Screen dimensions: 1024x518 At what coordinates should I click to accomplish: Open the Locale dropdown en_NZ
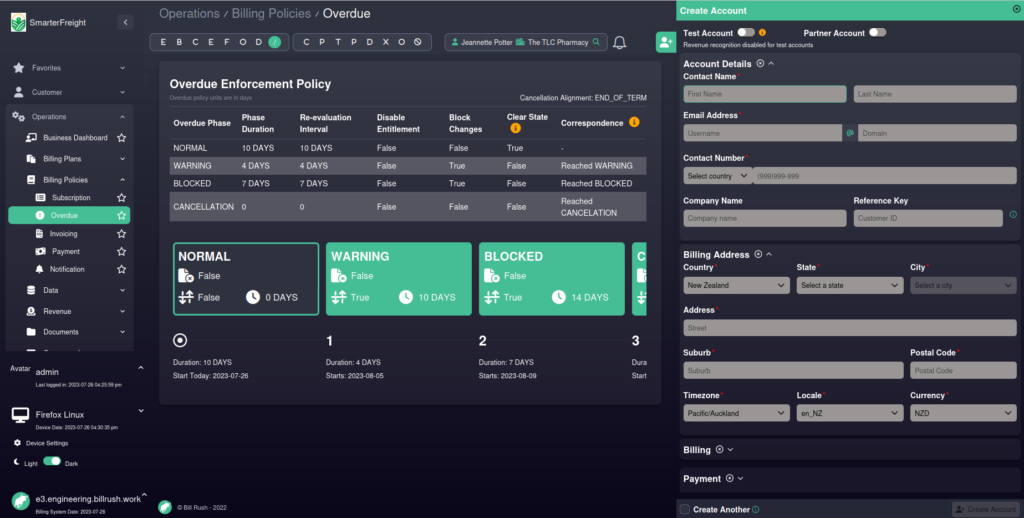point(850,413)
